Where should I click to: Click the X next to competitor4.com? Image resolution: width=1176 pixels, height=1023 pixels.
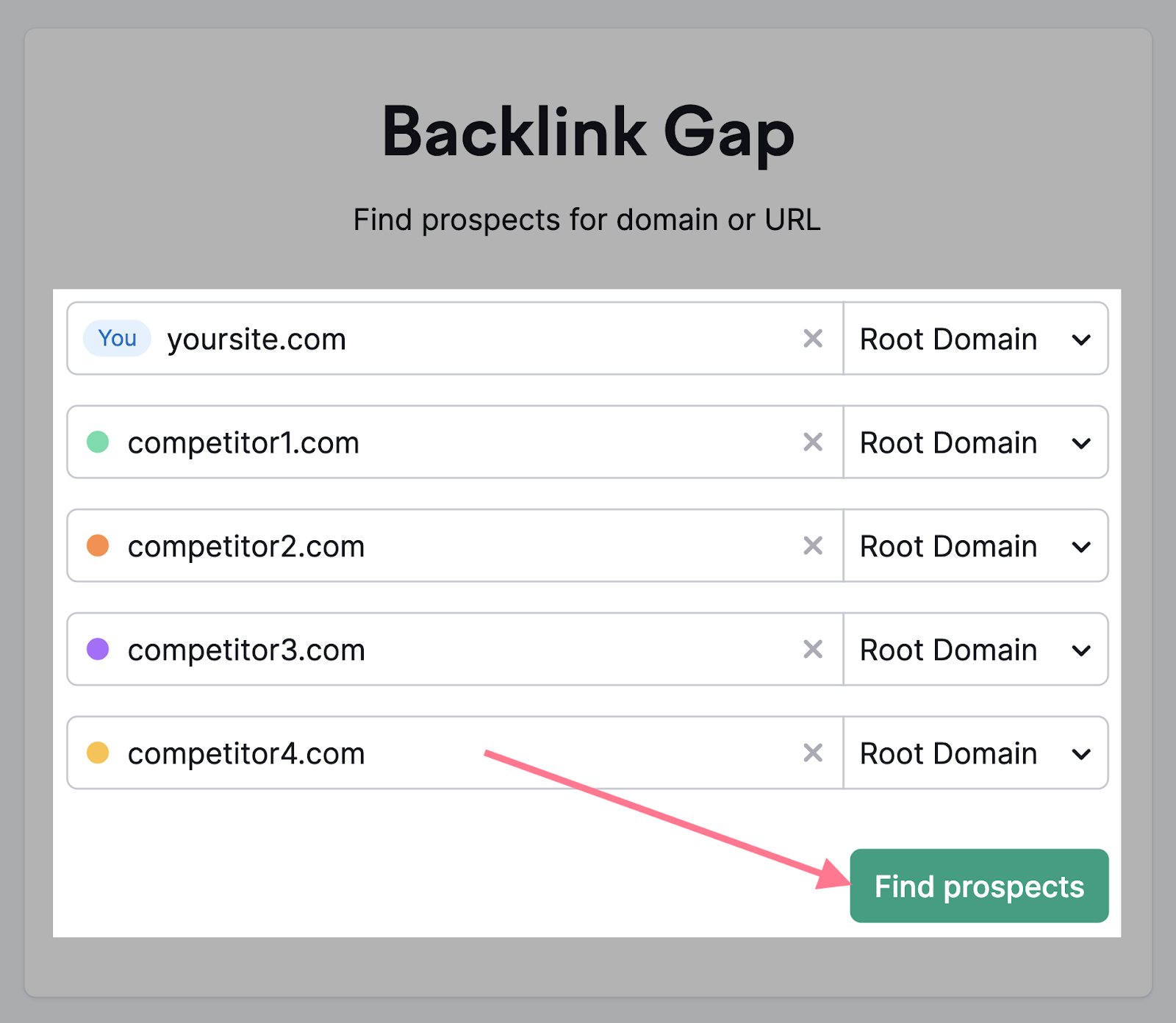813,753
